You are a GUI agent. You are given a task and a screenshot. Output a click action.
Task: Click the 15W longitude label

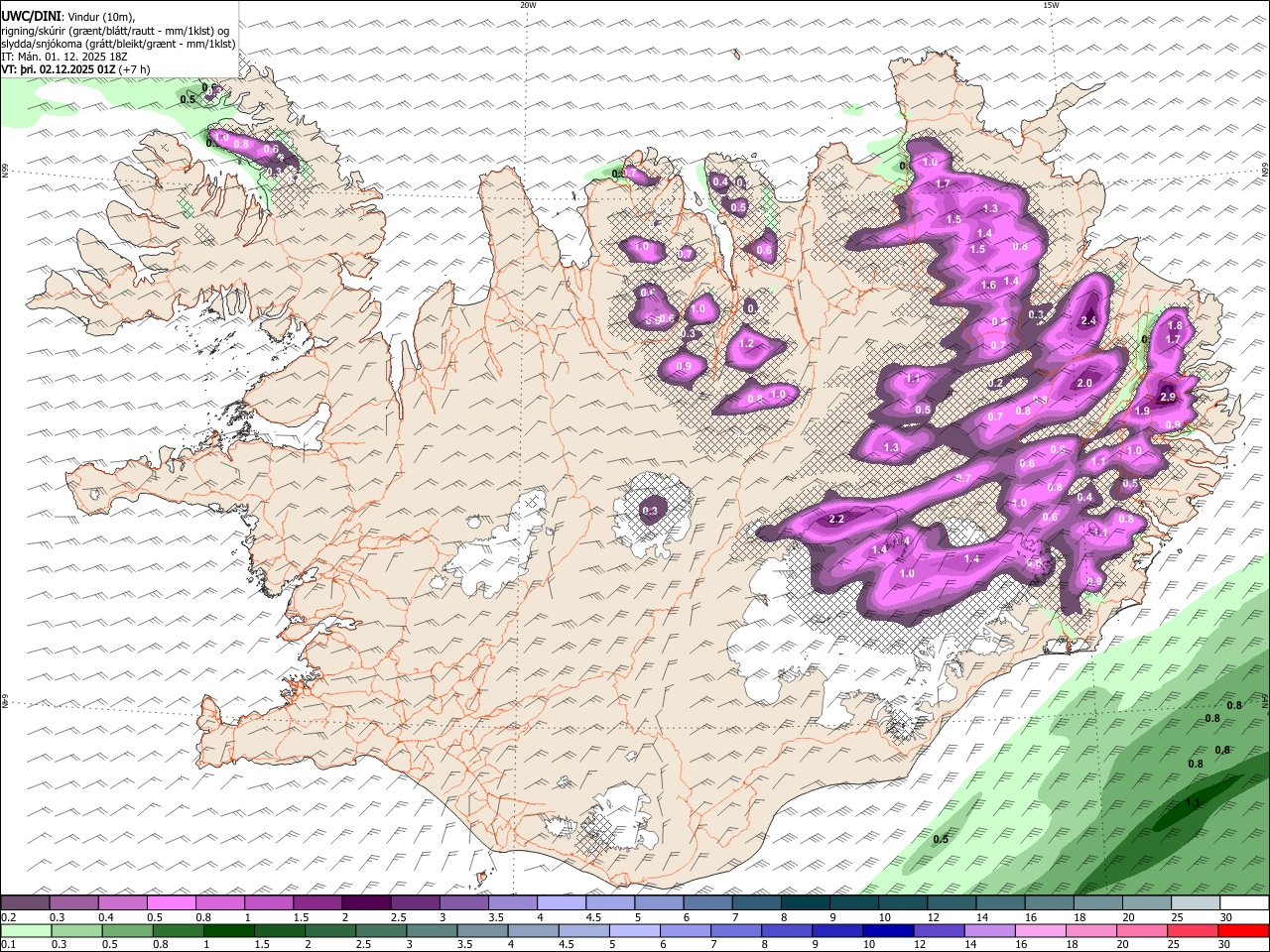click(x=1051, y=5)
